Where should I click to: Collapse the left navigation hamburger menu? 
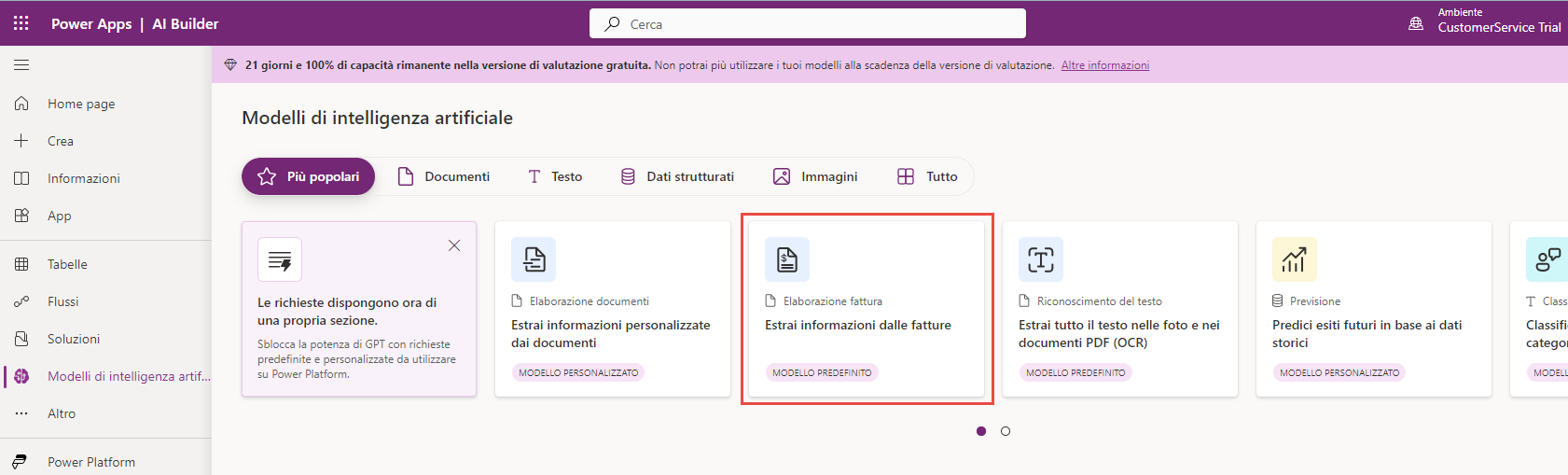click(21, 65)
